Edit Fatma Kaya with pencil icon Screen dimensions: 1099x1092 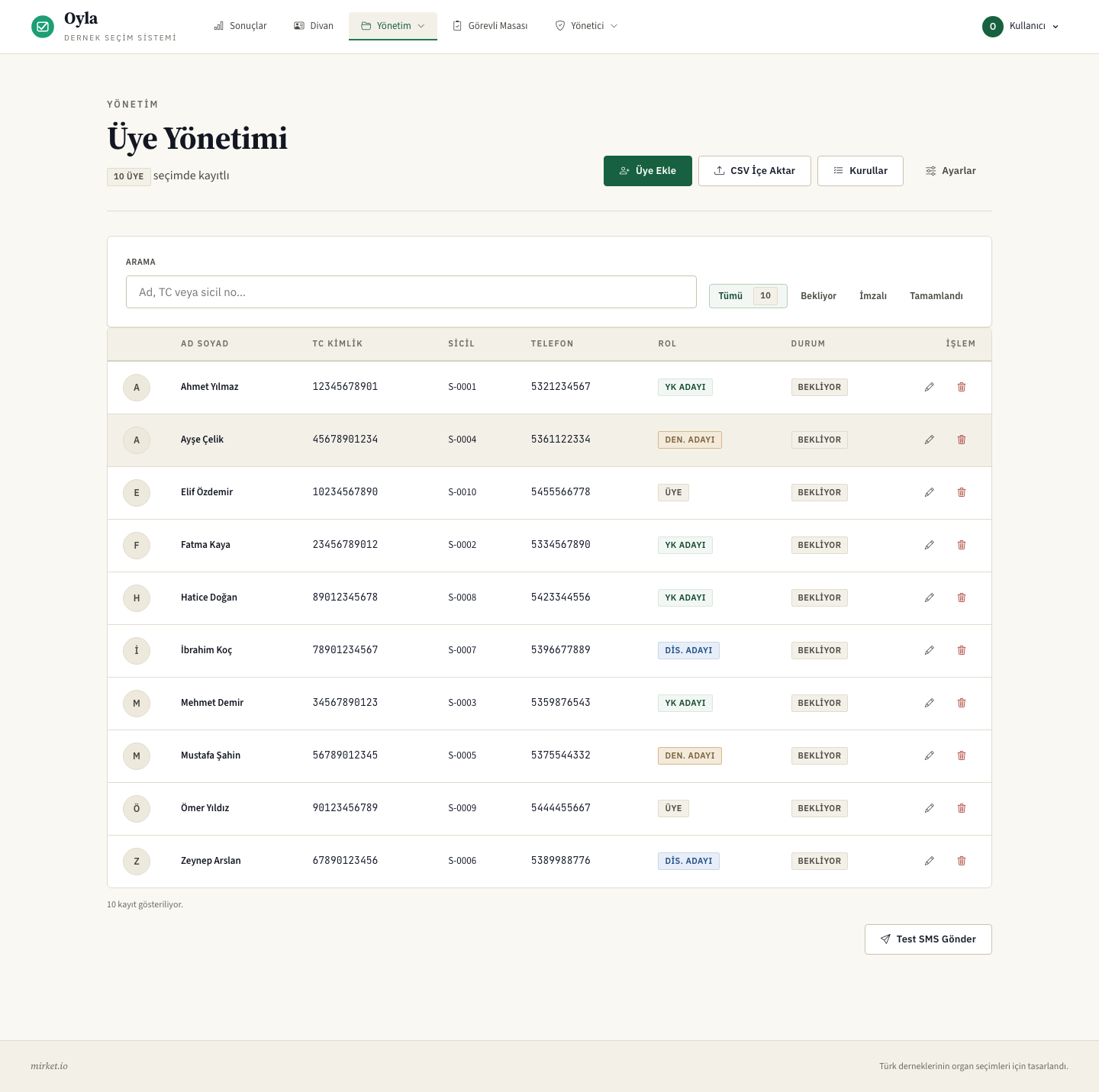930,545
